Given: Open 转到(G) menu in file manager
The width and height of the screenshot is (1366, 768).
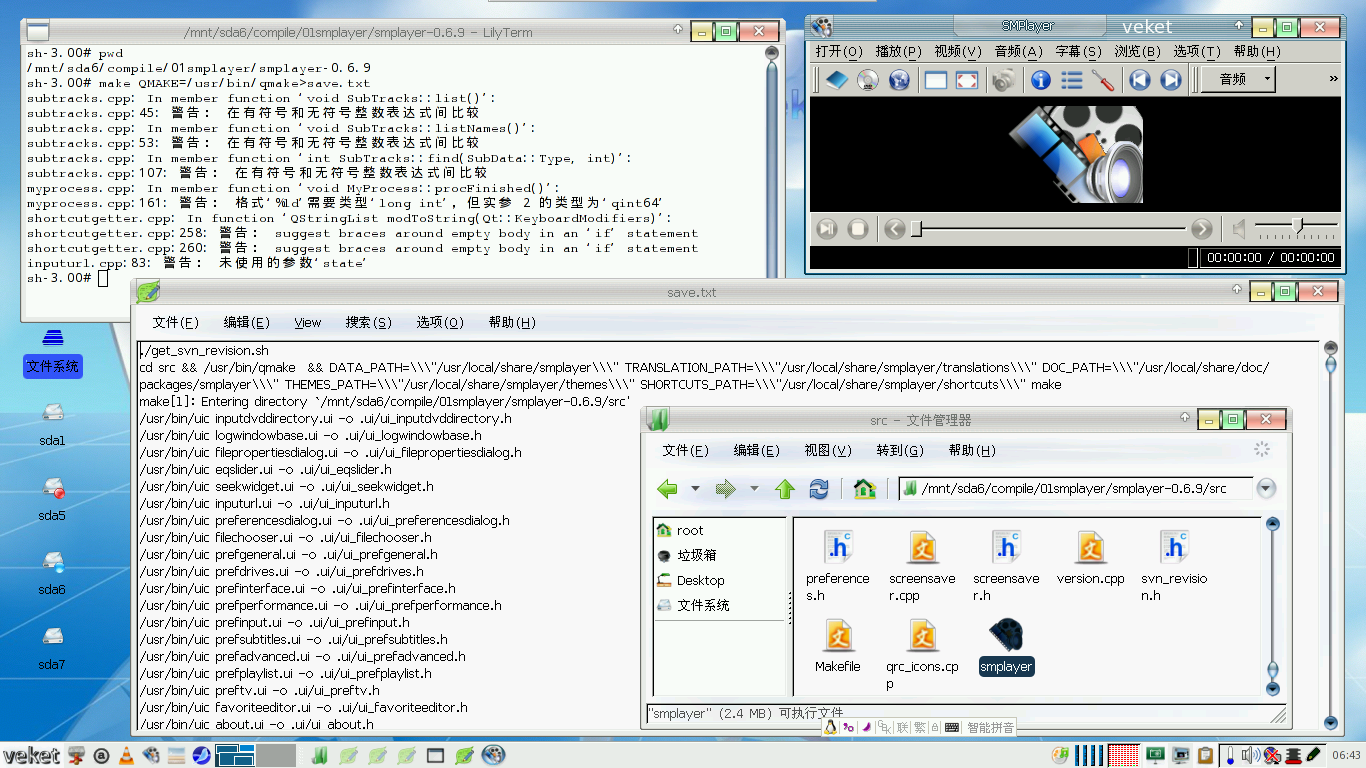Looking at the screenshot, I should click(x=900, y=451).
